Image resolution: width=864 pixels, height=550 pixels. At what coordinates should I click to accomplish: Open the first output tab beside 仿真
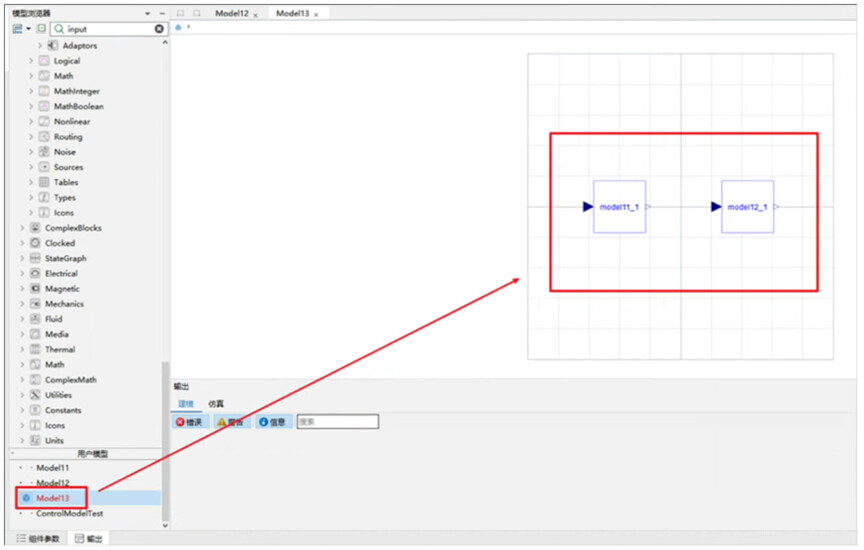tap(186, 404)
